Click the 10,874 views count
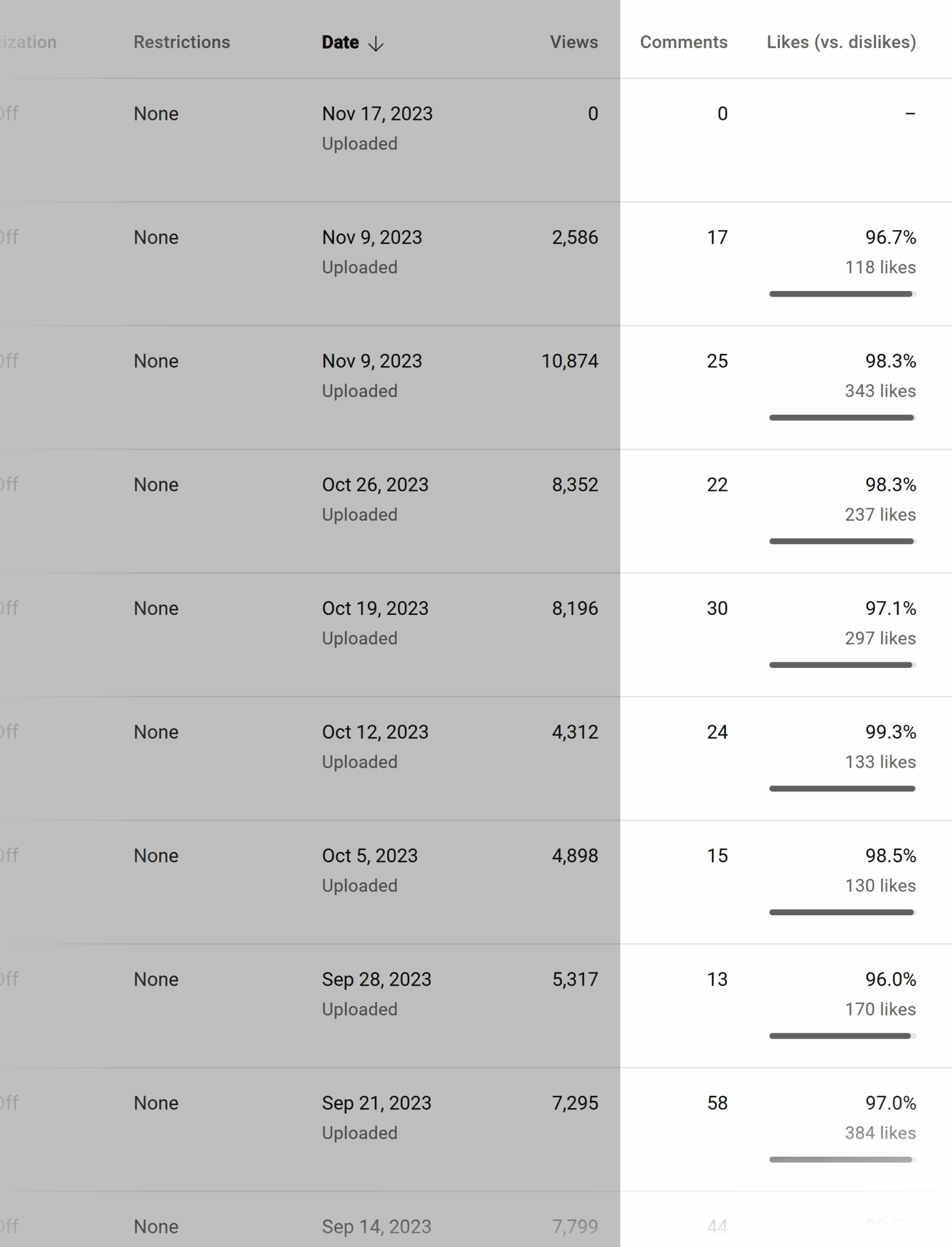 pos(569,361)
